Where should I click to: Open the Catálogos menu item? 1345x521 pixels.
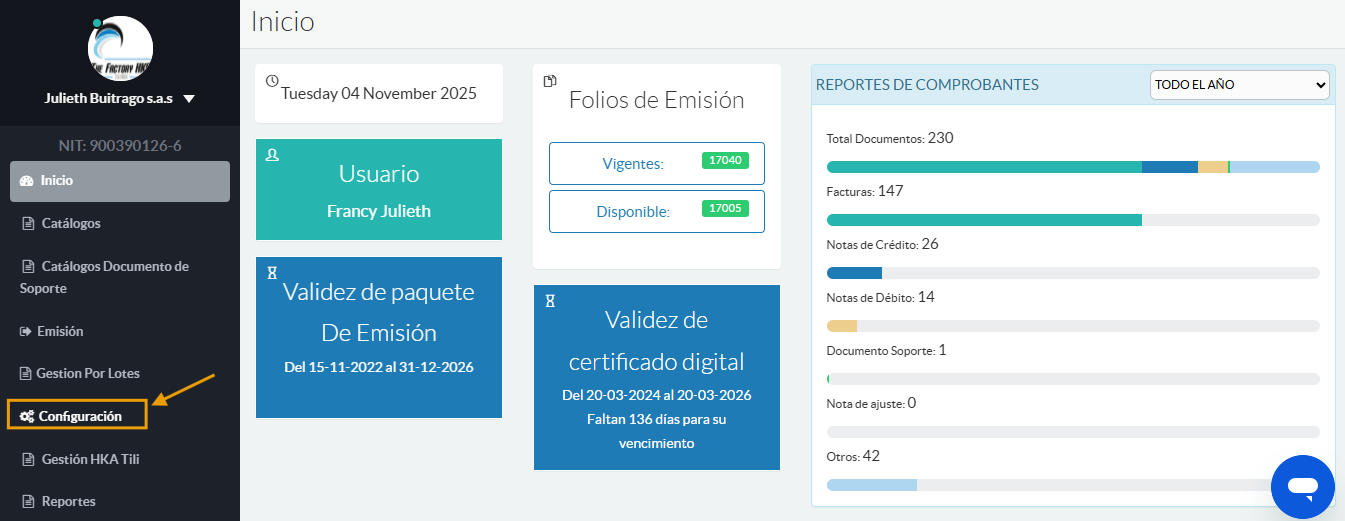[70, 223]
